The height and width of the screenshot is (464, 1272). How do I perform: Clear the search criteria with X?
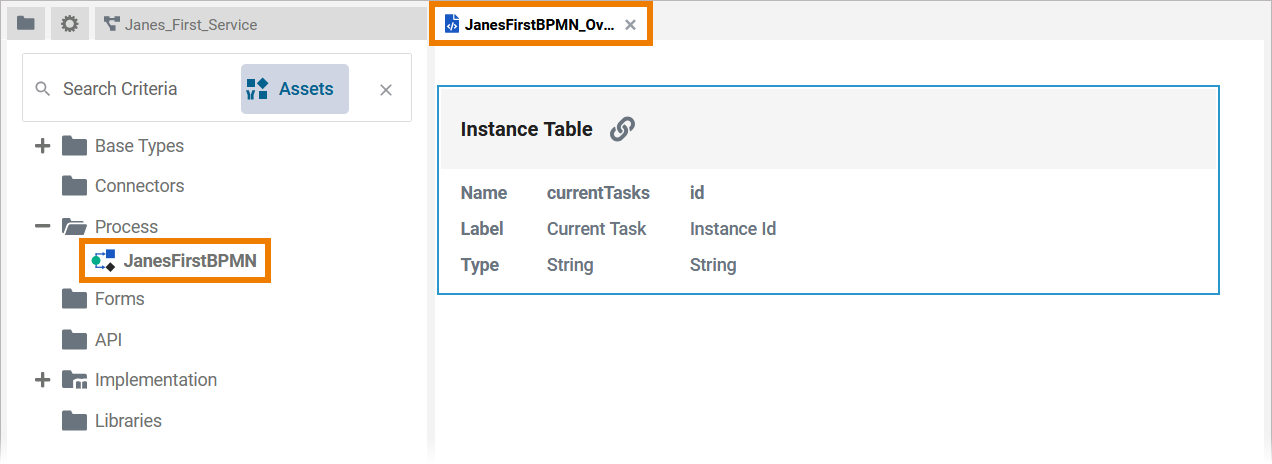point(385,90)
